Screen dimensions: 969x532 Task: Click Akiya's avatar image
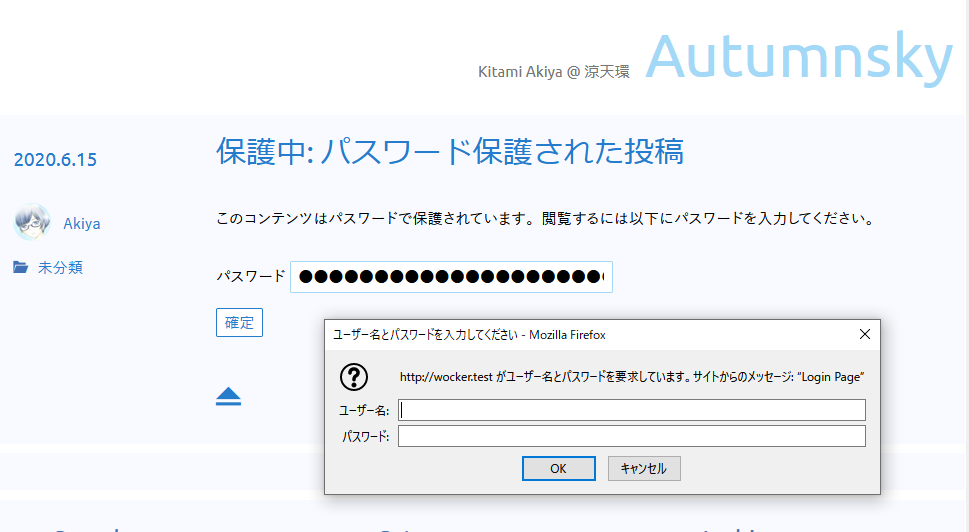click(x=32, y=223)
